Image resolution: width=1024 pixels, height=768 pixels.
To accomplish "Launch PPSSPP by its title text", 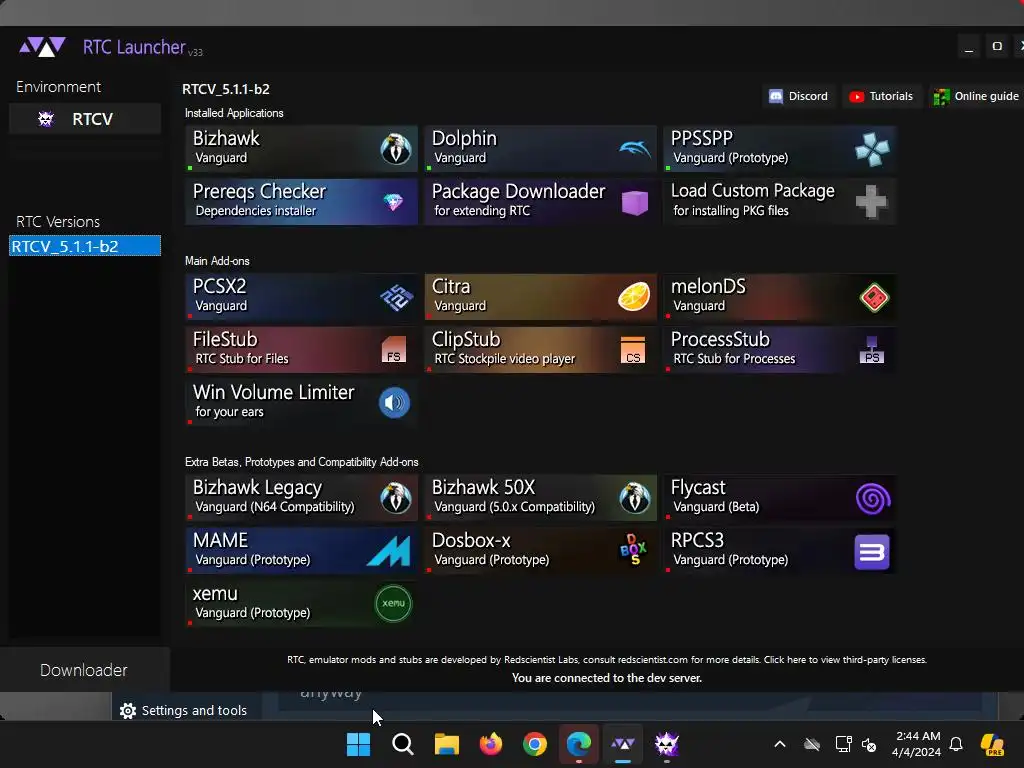I will click(702, 138).
